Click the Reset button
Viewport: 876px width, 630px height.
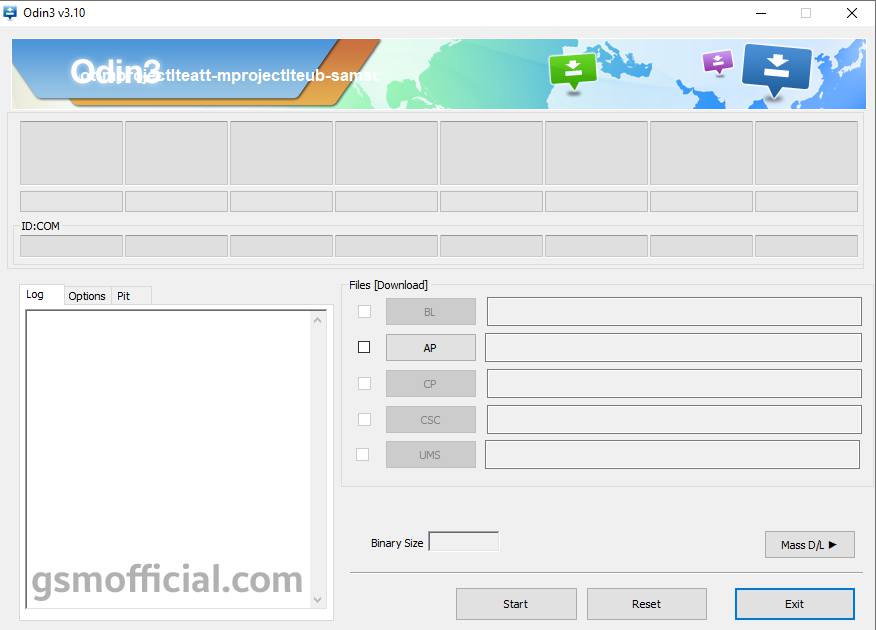click(x=646, y=604)
